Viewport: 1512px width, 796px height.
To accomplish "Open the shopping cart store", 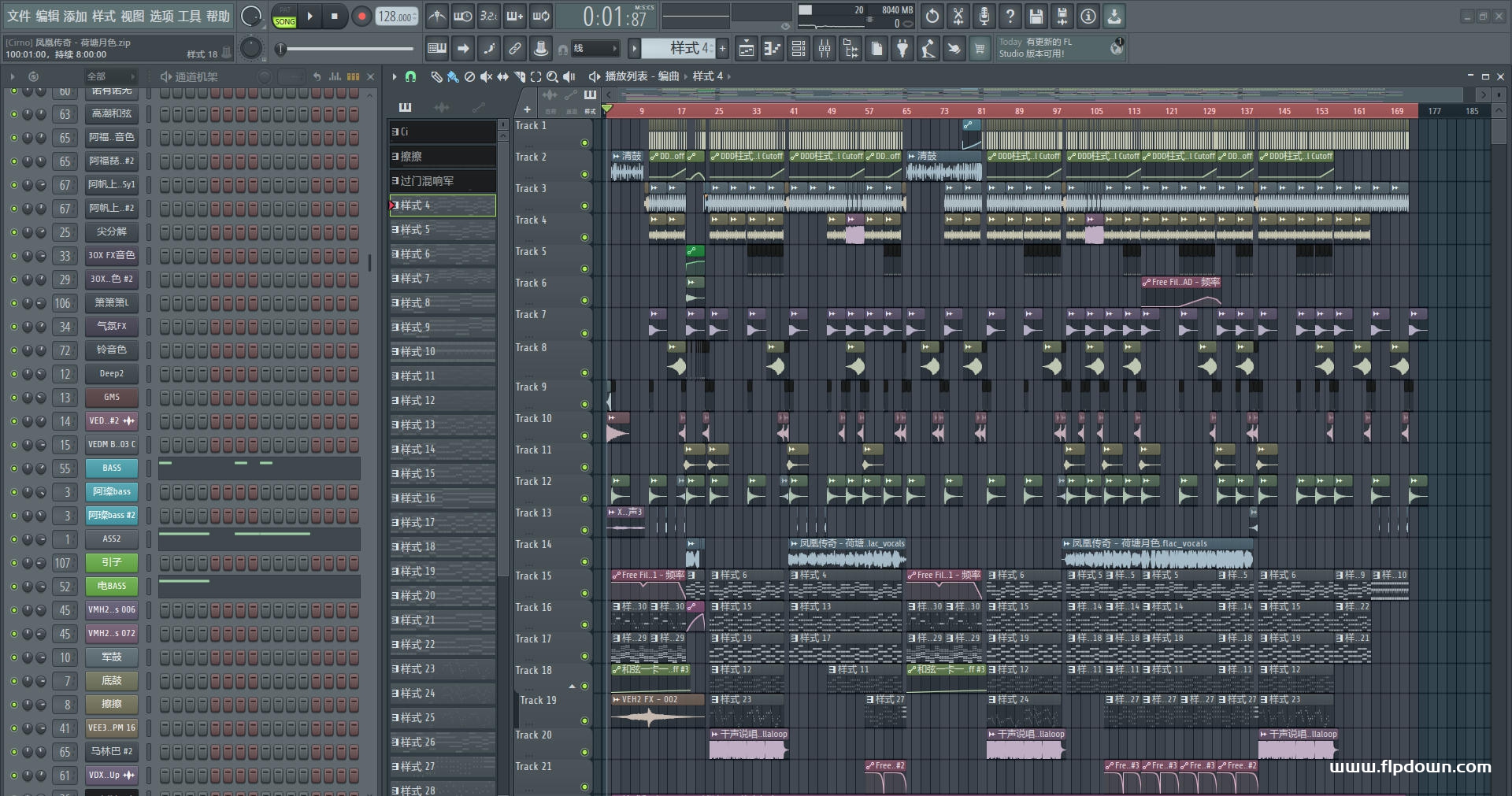I will (x=980, y=50).
